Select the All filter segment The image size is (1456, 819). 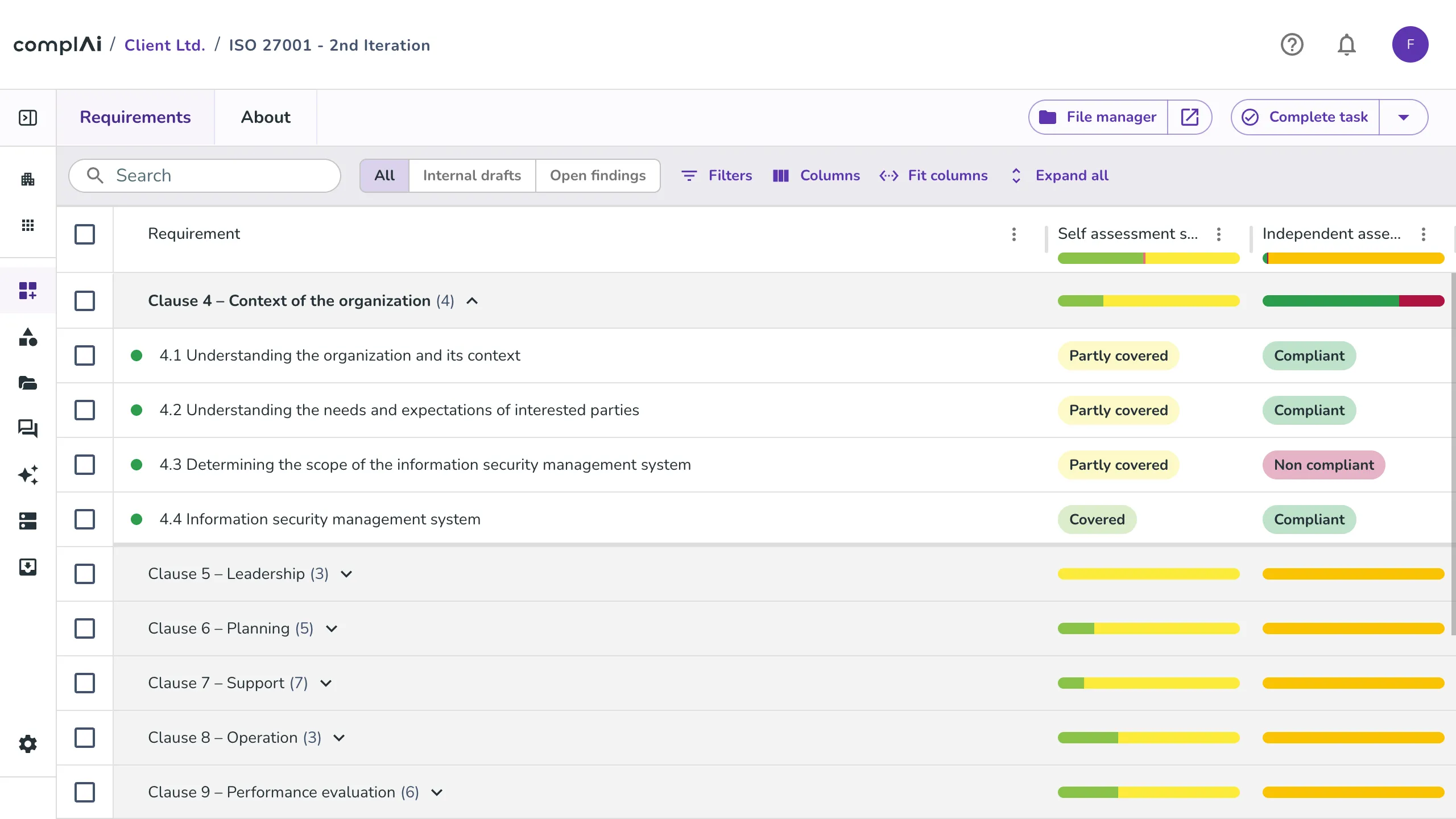point(384,175)
